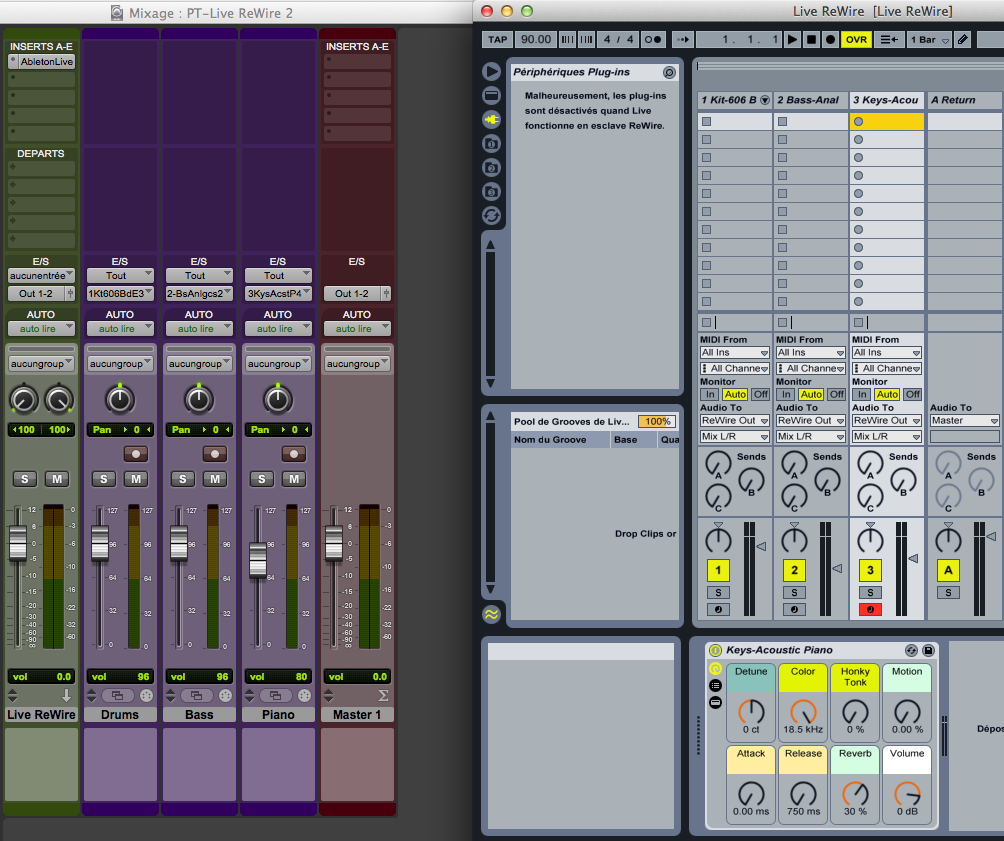Activate the Draw Mode pencil in Live
The image size is (1004, 841).
(962, 40)
